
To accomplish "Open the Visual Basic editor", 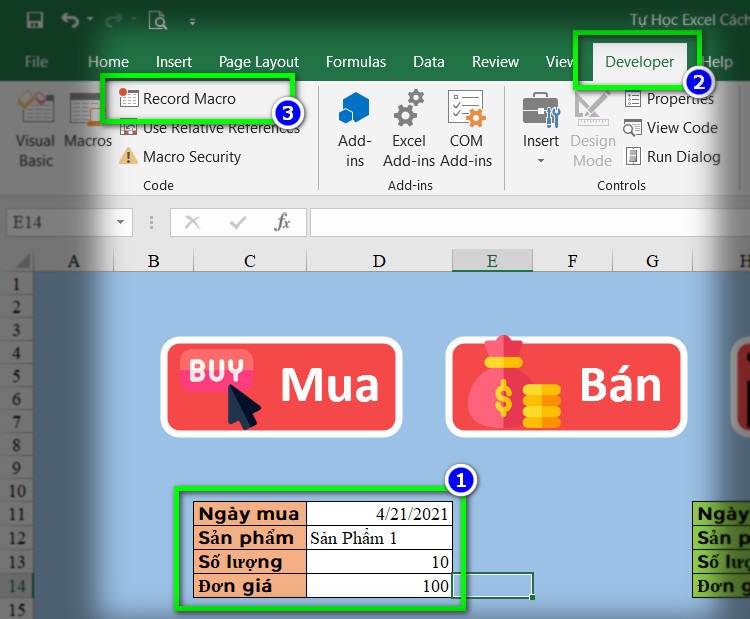I will click(36, 130).
